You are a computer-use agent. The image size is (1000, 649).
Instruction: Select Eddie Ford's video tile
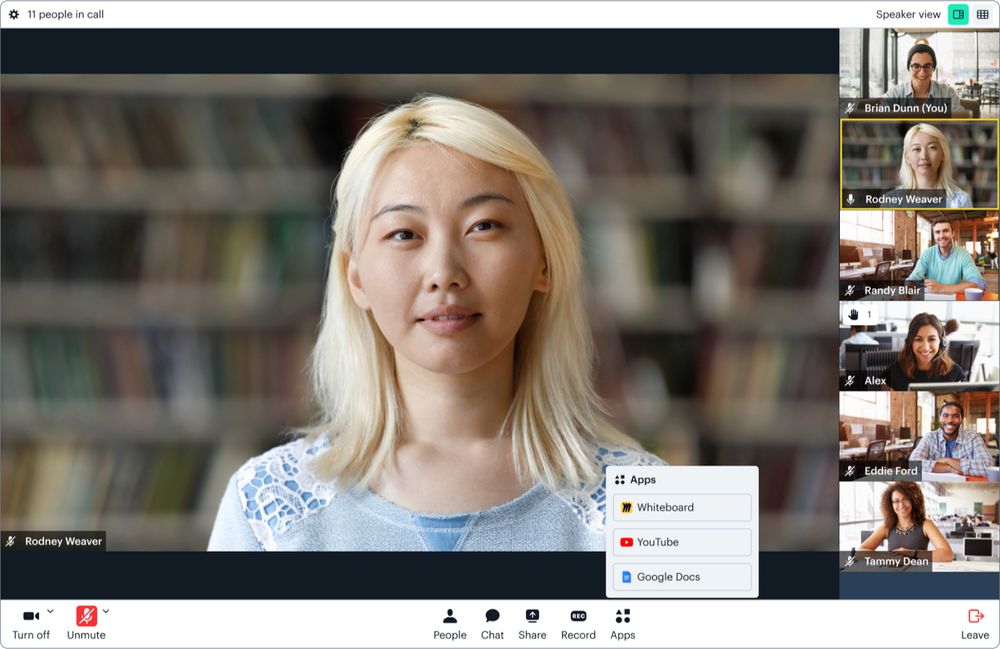[918, 436]
